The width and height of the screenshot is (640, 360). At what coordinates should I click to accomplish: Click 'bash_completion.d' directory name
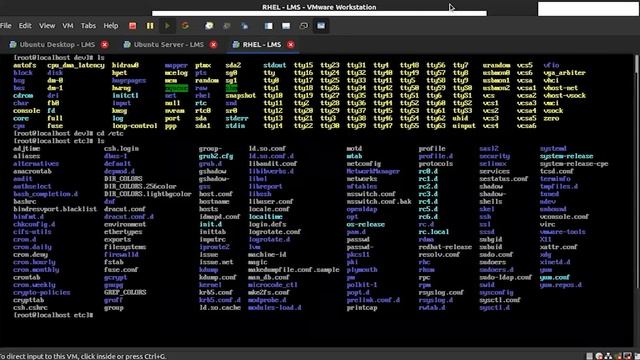tap(45, 194)
